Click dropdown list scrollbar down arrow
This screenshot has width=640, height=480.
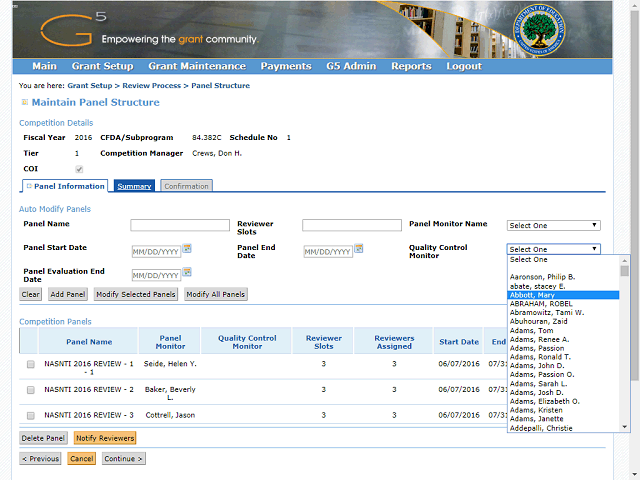click(x=624, y=427)
